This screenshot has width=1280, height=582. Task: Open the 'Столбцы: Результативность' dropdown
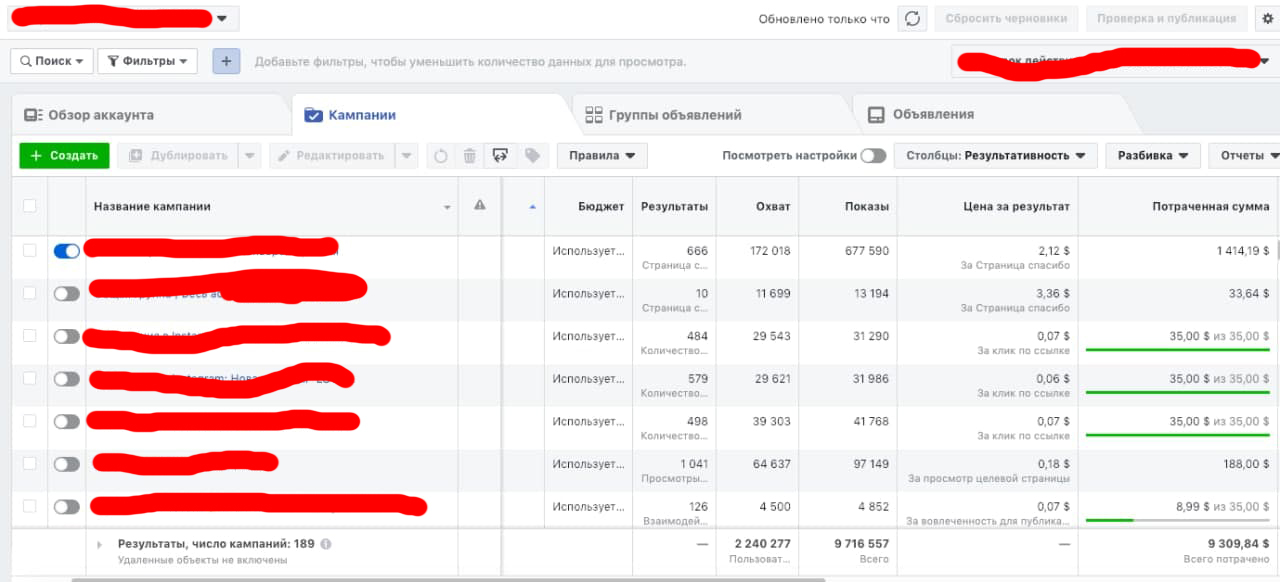996,156
